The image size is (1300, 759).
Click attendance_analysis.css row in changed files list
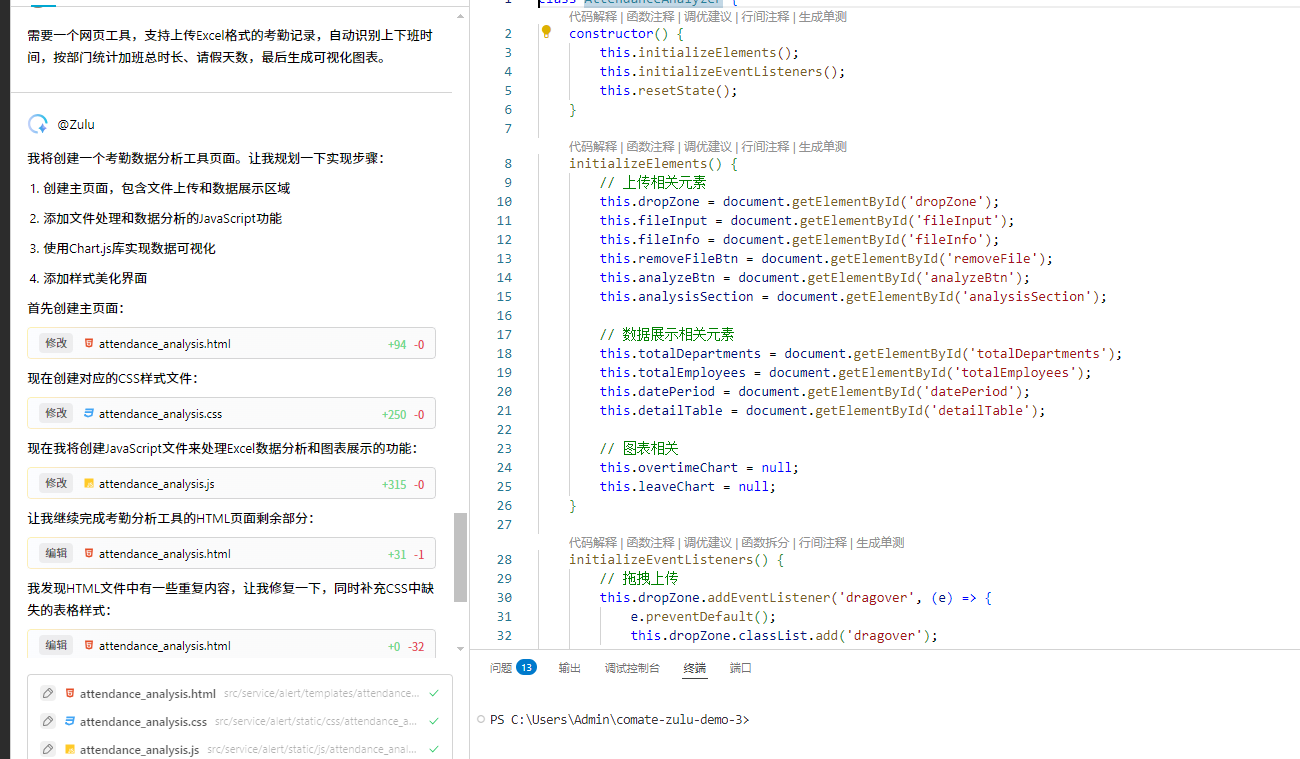point(240,721)
